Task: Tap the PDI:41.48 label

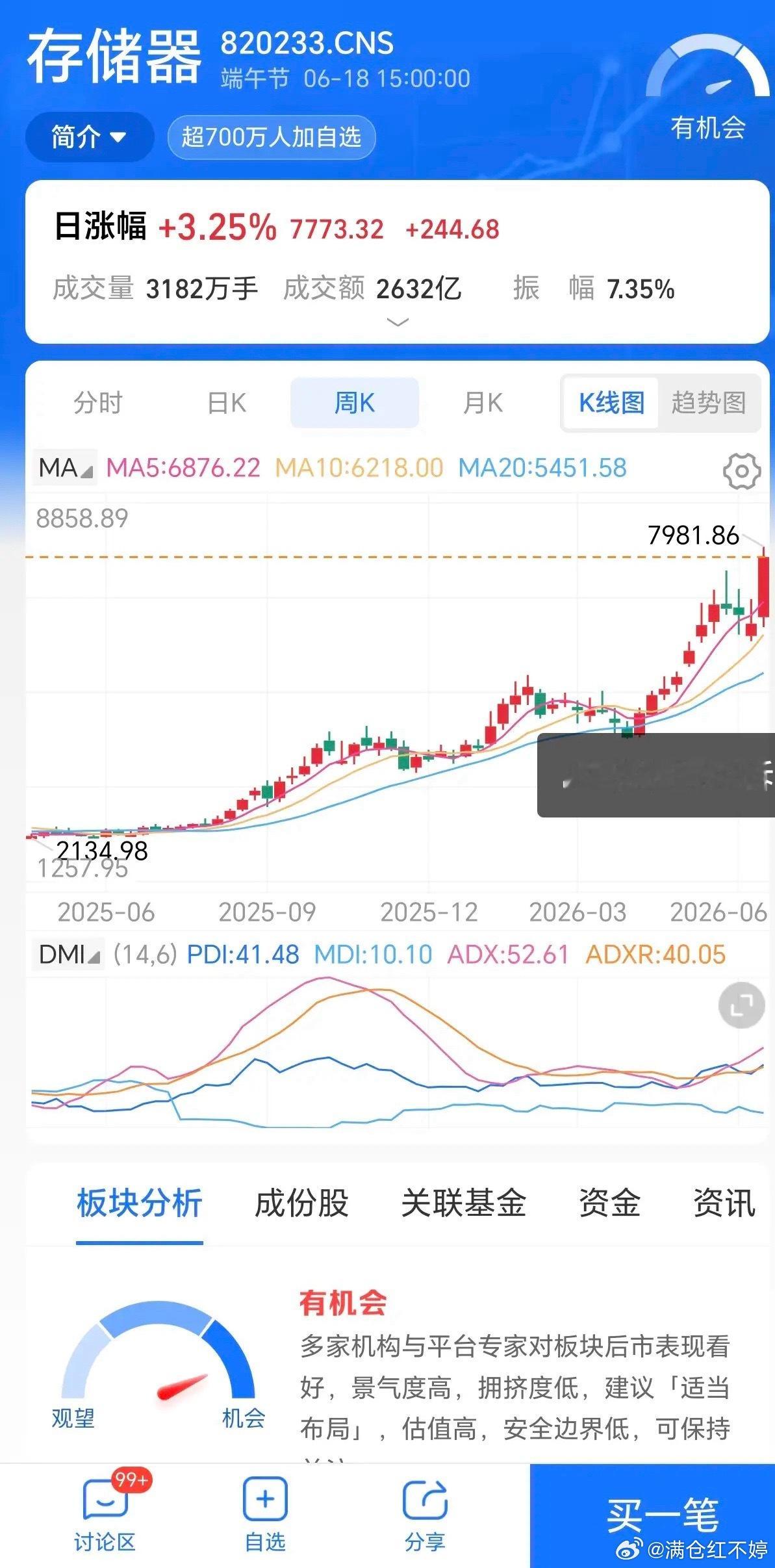Action: (243, 955)
